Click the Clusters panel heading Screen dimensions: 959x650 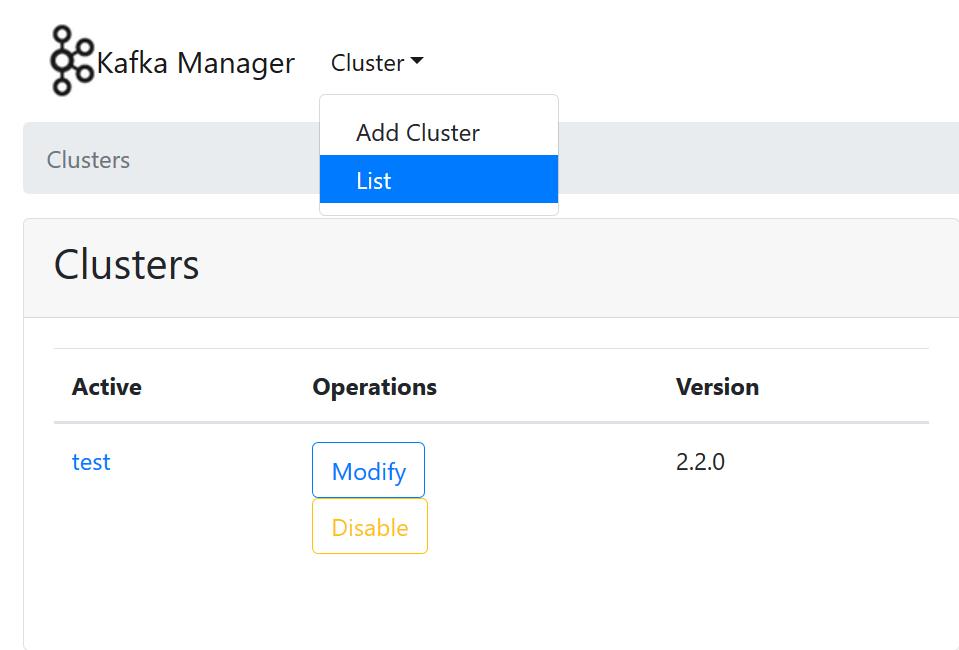click(127, 265)
